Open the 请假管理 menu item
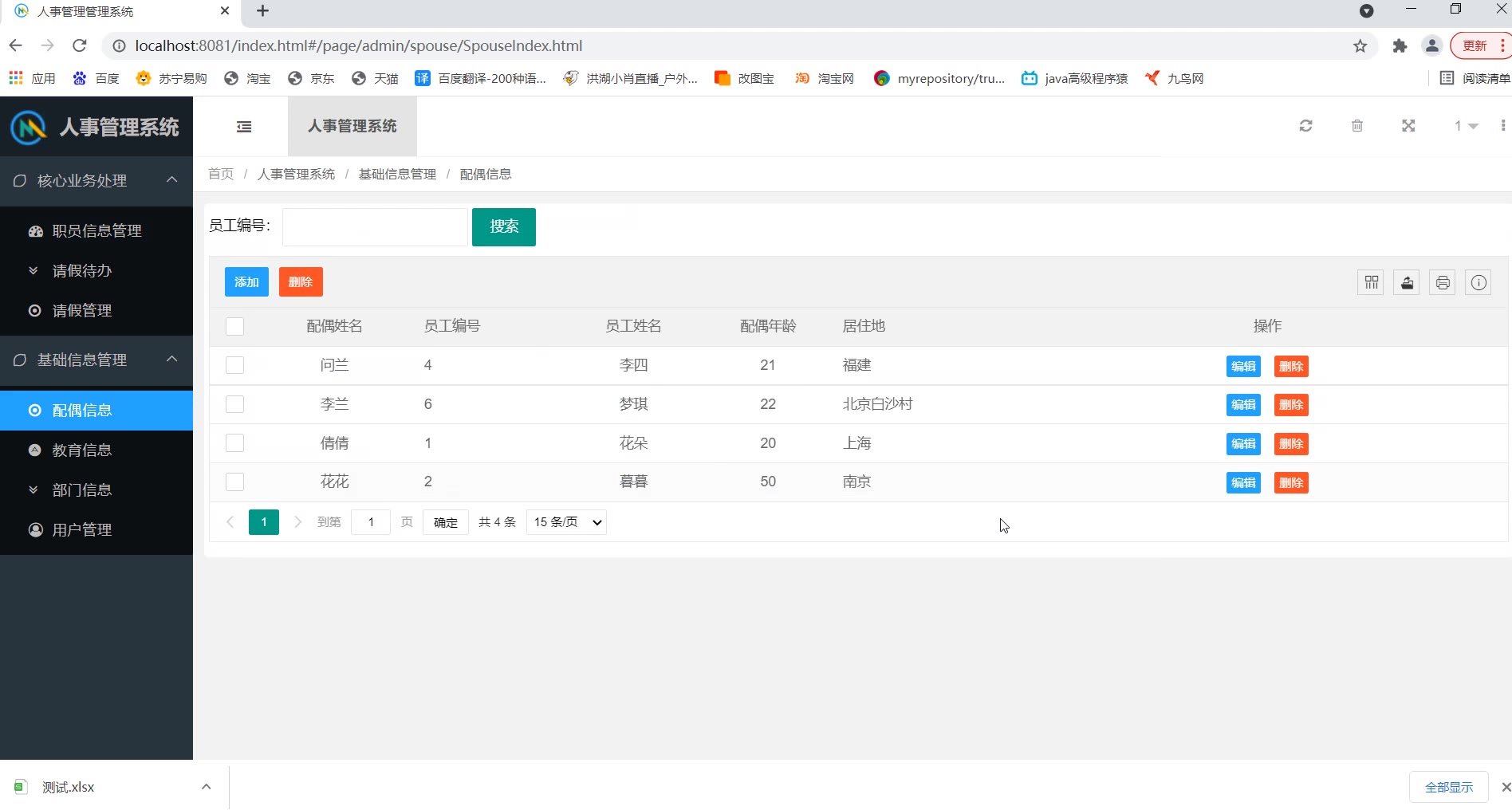Viewport: 1512px width, 810px height. coord(96,311)
